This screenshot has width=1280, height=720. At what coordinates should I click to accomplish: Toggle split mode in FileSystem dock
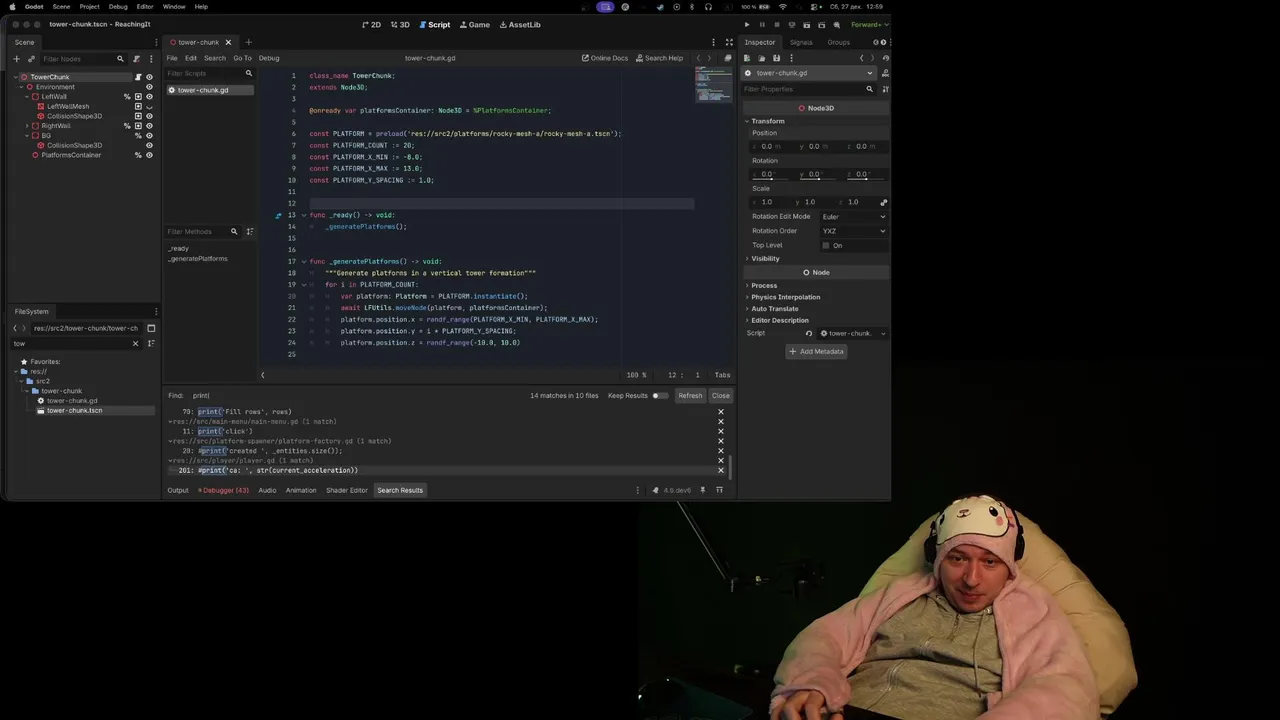click(151, 328)
